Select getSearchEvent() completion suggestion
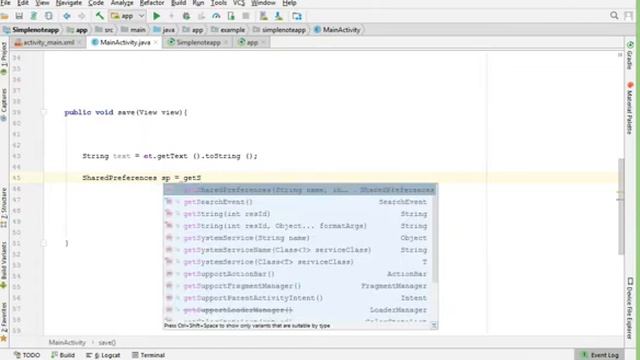 298,202
